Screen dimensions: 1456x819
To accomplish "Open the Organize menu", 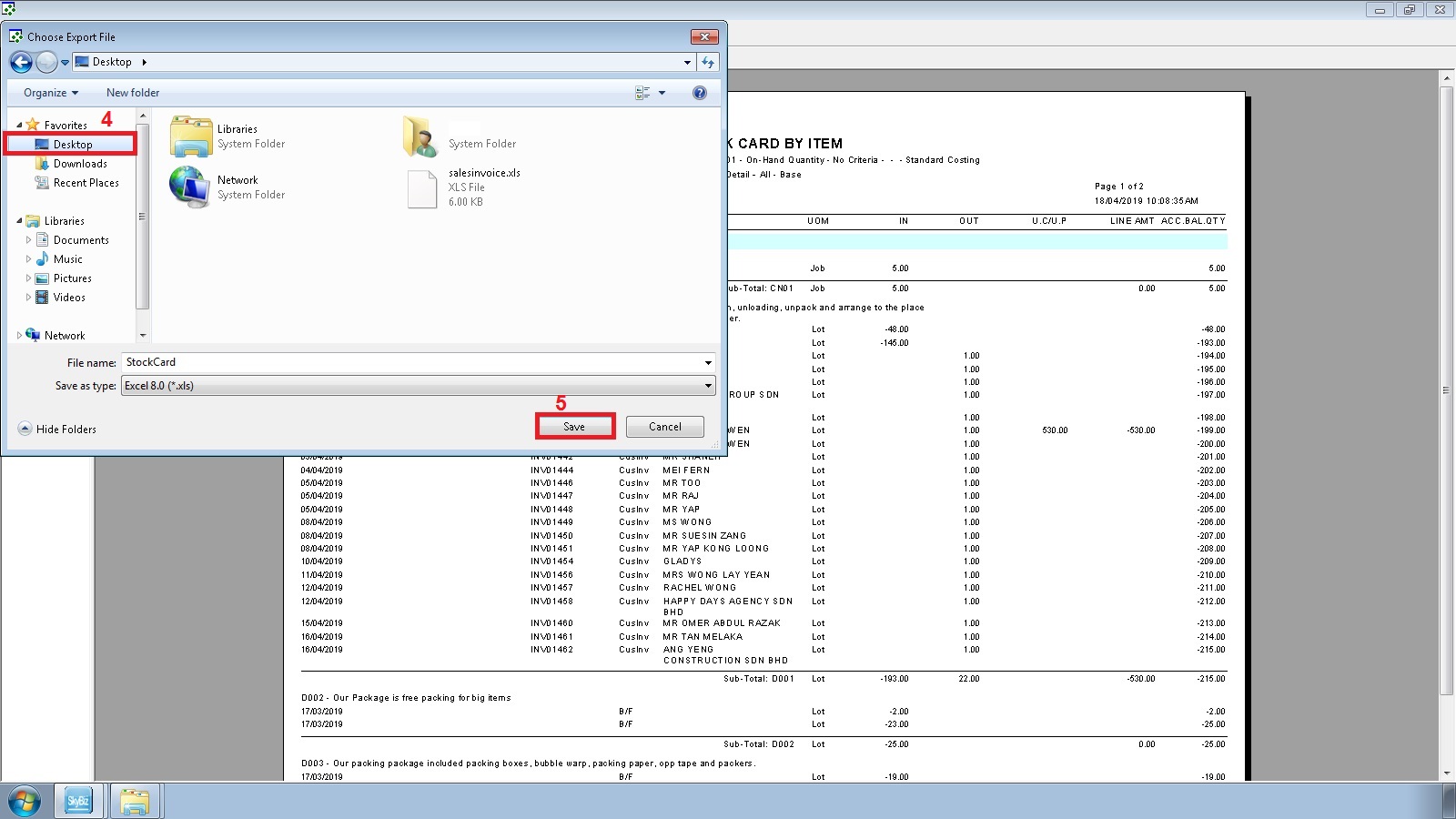I will pyautogui.click(x=50, y=93).
